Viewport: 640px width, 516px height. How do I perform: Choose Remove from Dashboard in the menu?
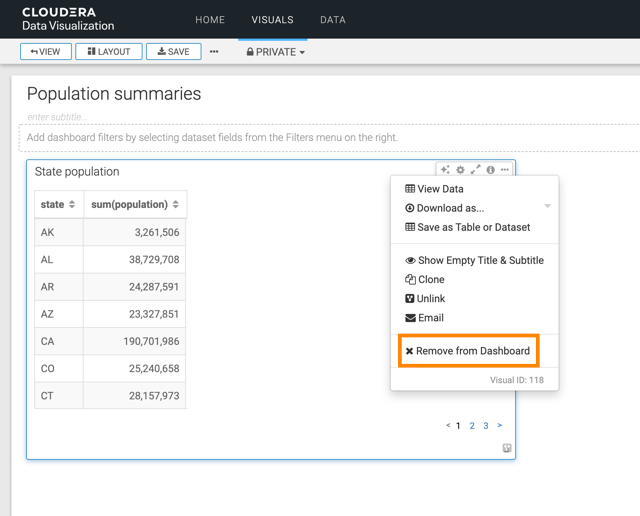click(468, 351)
